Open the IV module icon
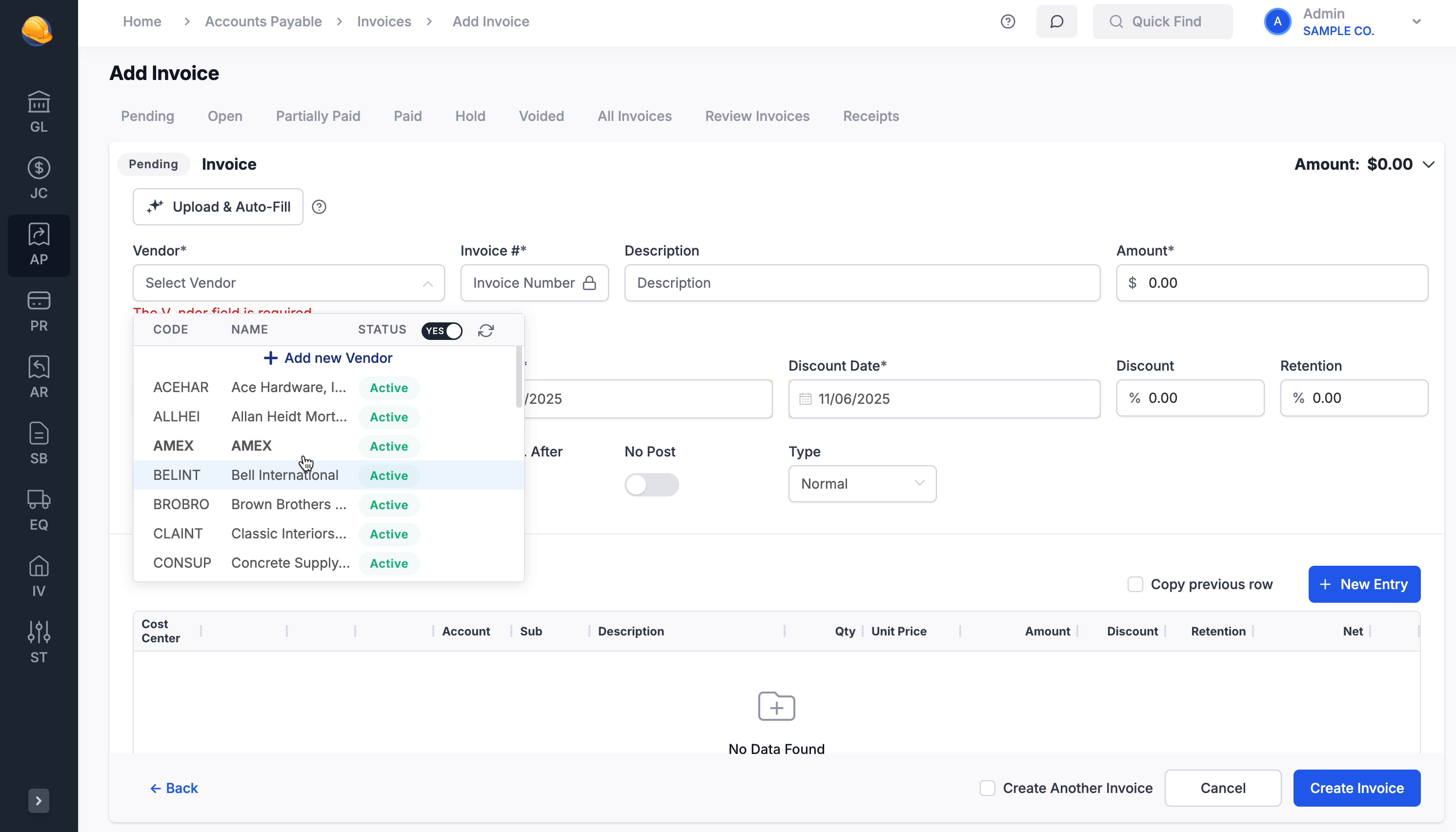Image resolution: width=1456 pixels, height=832 pixels. point(38,575)
